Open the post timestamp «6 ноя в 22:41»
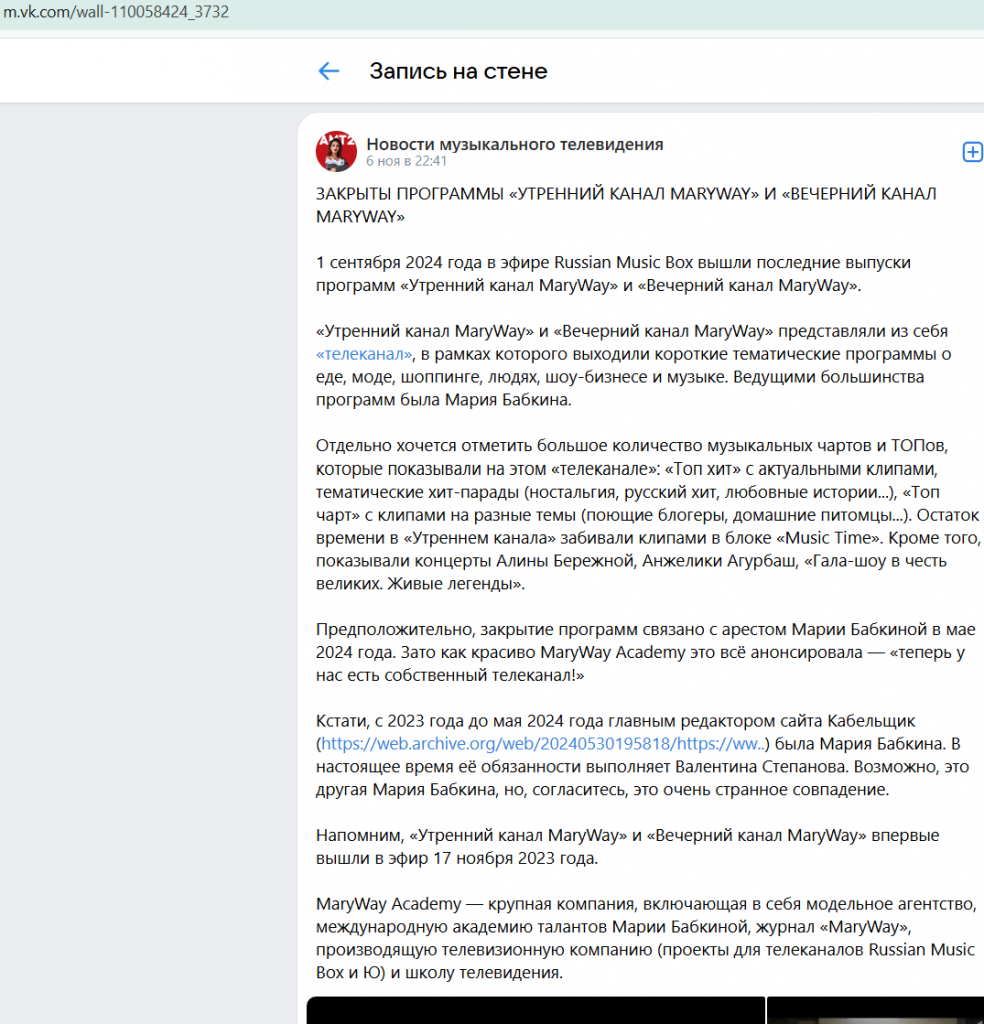Image resolution: width=984 pixels, height=1024 pixels. (x=399, y=162)
